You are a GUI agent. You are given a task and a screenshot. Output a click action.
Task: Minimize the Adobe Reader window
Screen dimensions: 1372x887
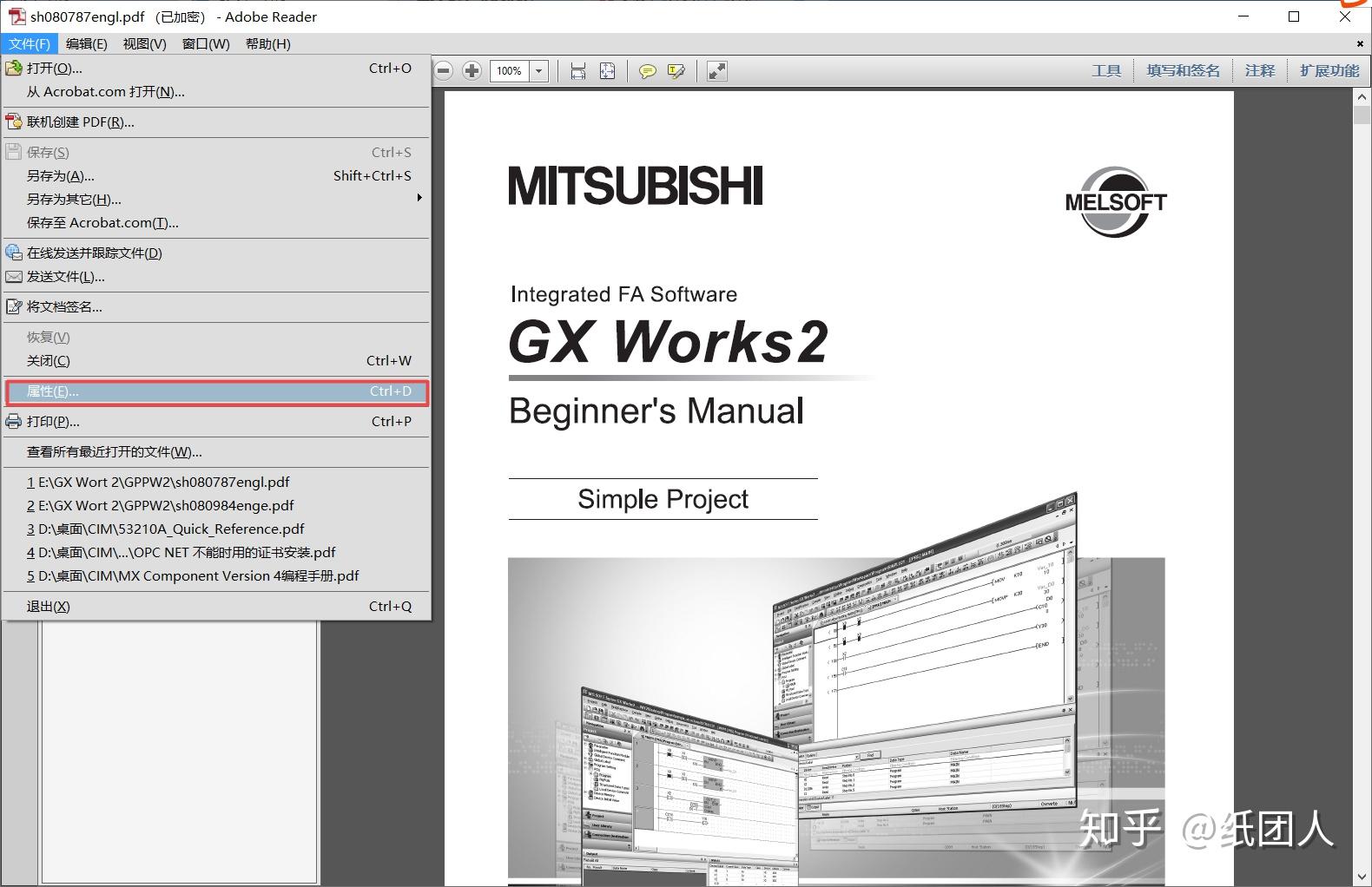coord(1244,16)
